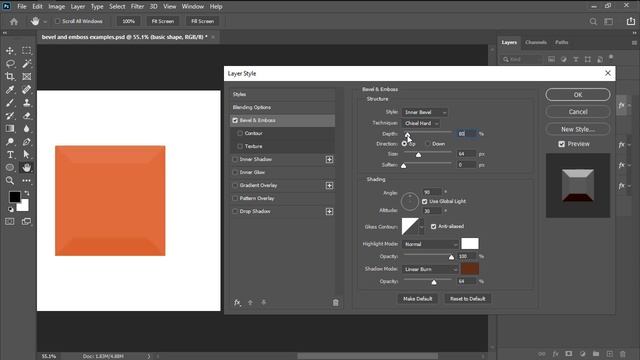Viewport: 640px width, 360px height.
Task: Click the white Highlight color swatch
Action: point(470,244)
